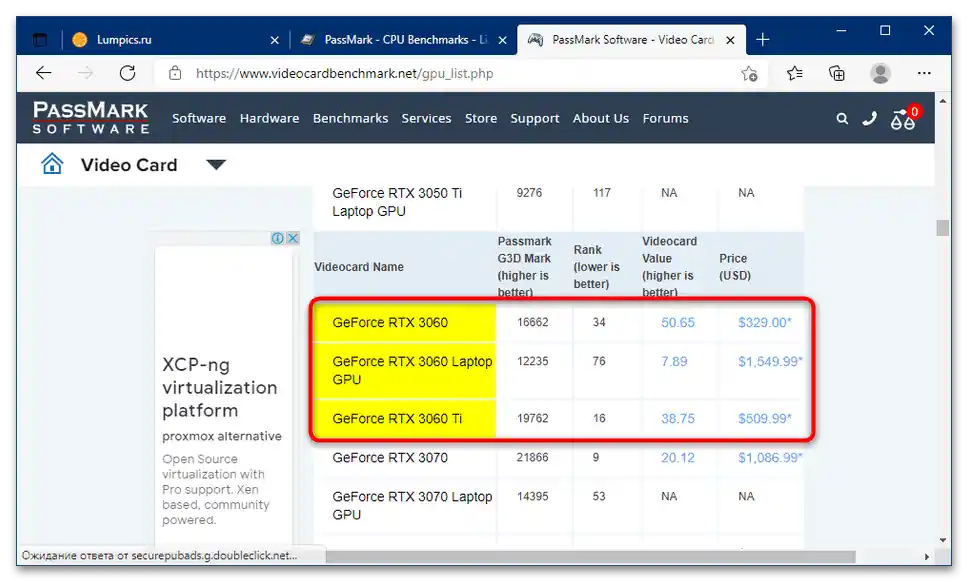Viewport: 968px width, 582px height.
Task: Open GeForce RTX 3070 entry
Action: (x=390, y=457)
